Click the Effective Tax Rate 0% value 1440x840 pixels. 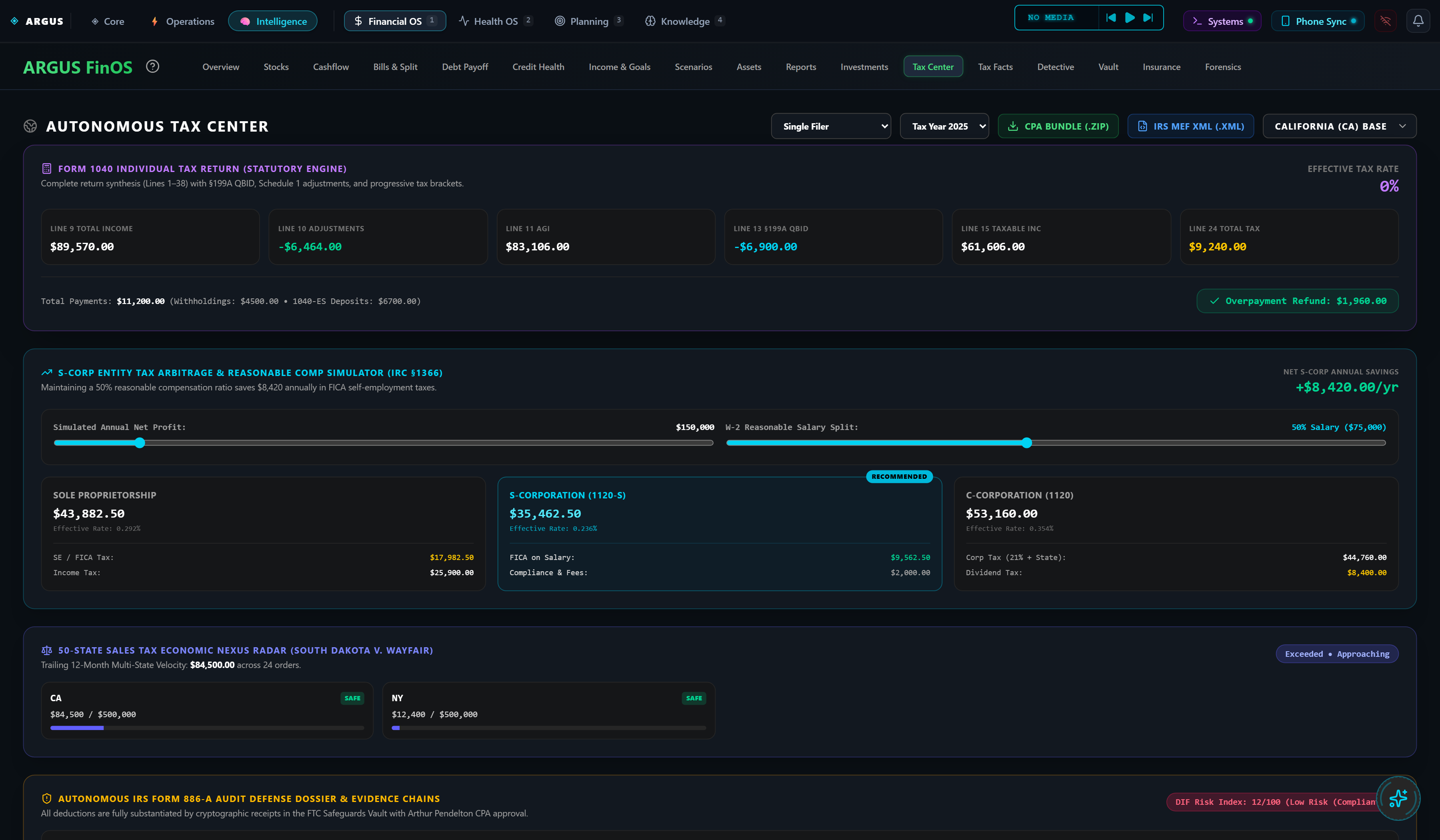coord(1389,186)
